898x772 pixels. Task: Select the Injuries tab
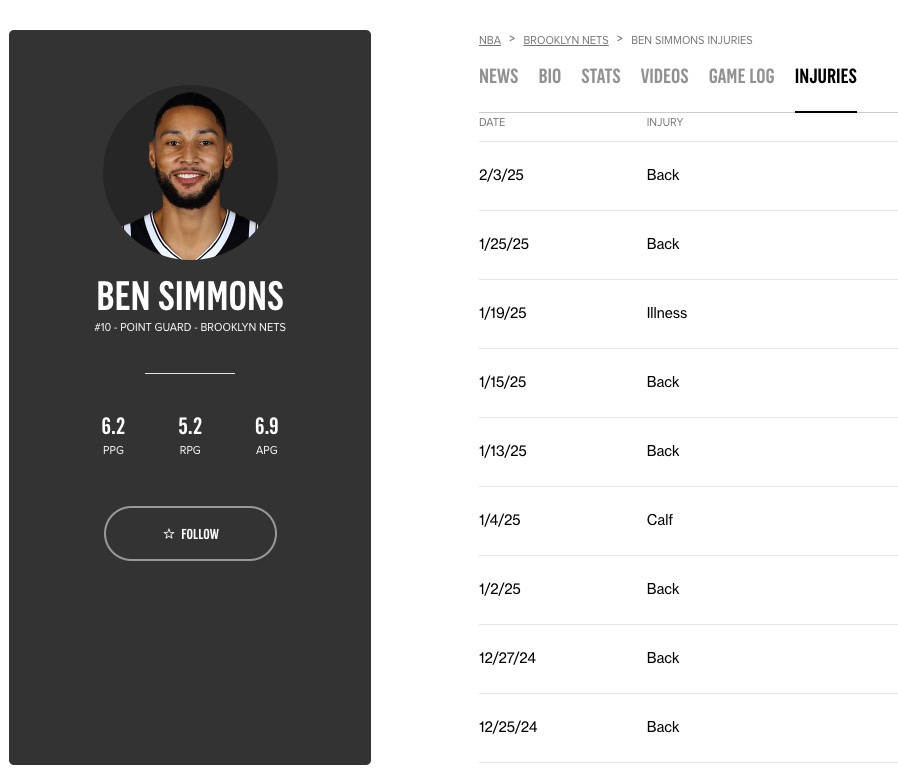pyautogui.click(x=825, y=76)
